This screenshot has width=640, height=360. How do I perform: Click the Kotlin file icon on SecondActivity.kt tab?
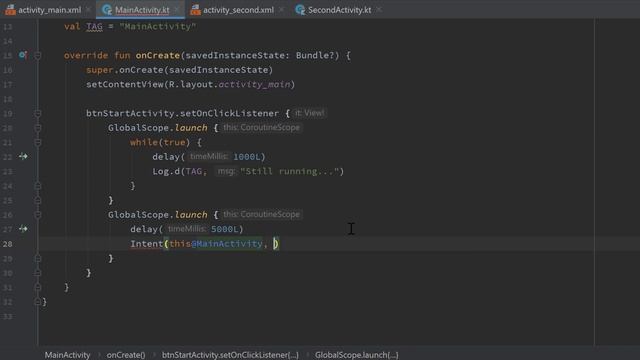(300, 10)
